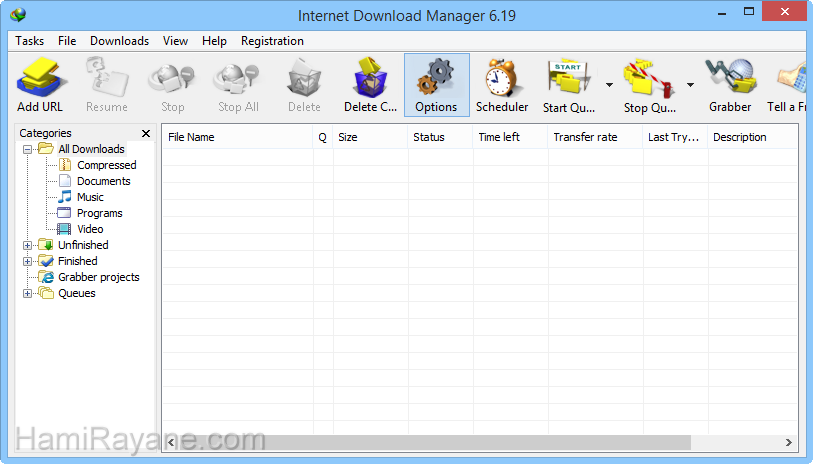
Task: Click the IDM logo in title bar
Action: point(18,15)
